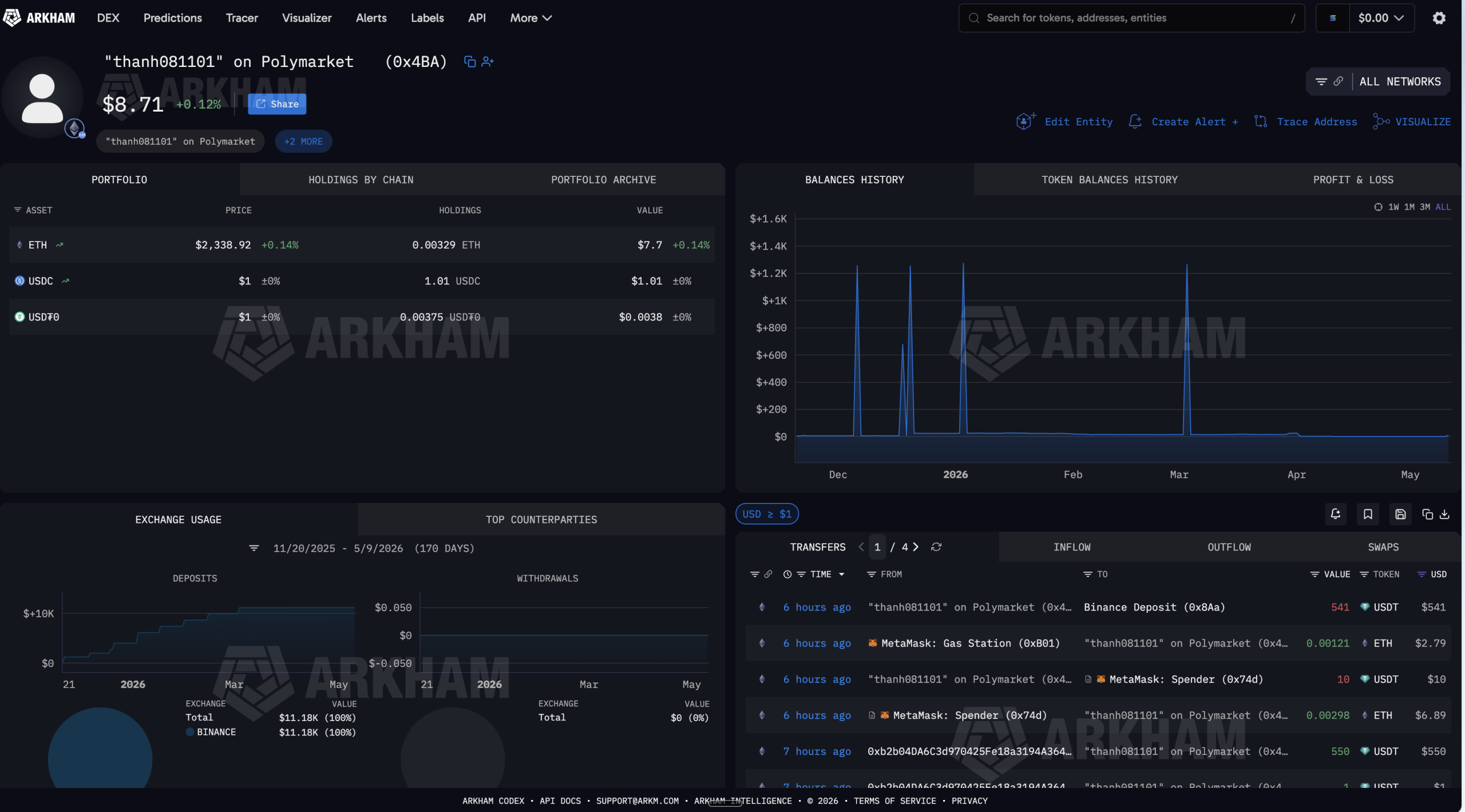Switch to HOLDINGS BY CHAIN tab

tap(361, 180)
